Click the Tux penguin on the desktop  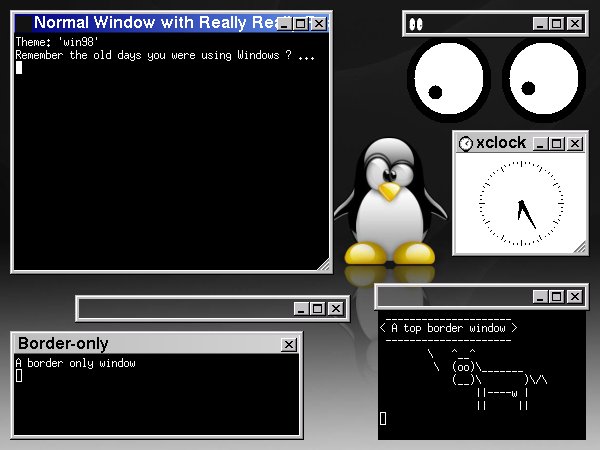pos(390,201)
